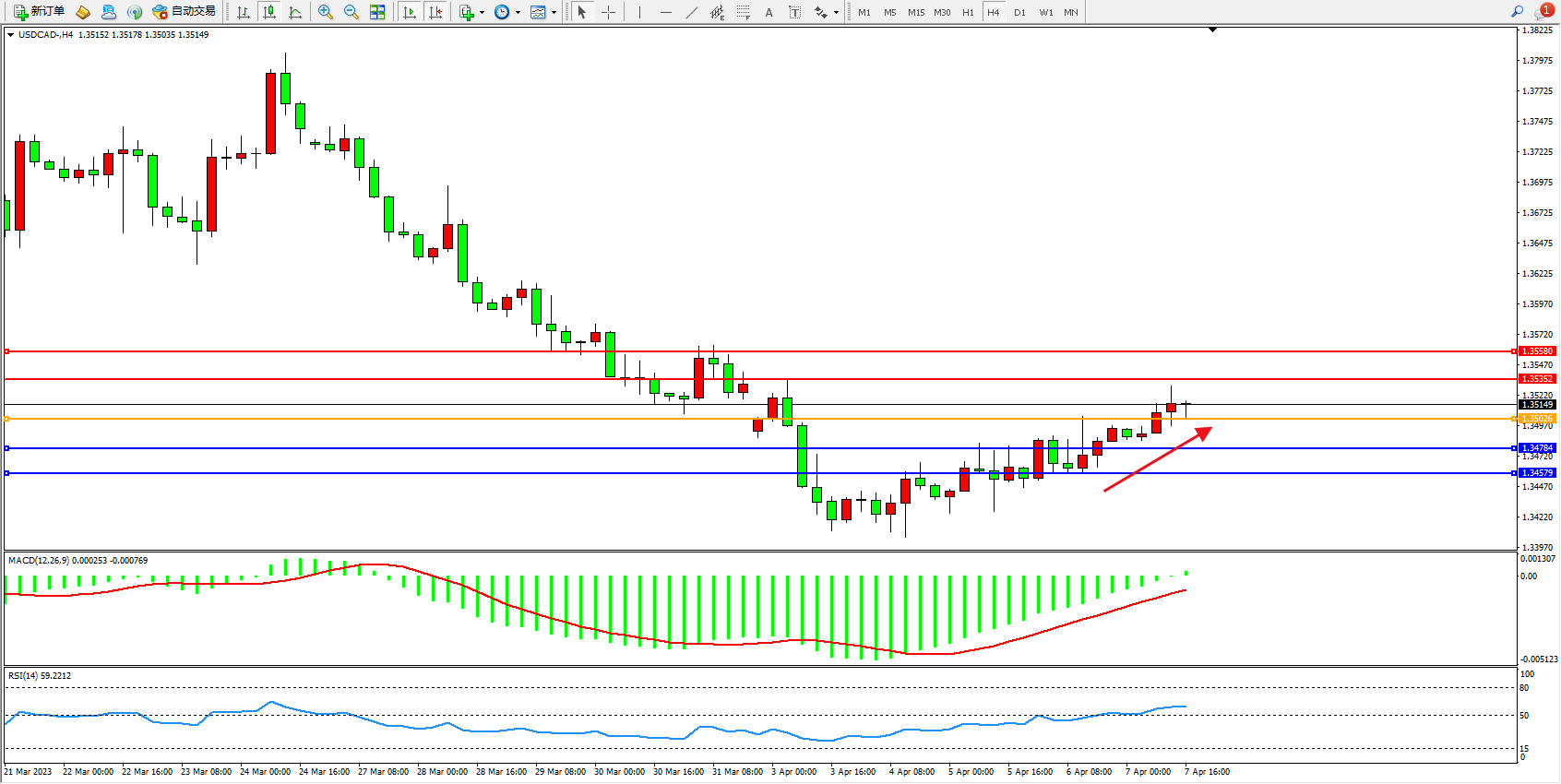Click the 新订单 new order button
1561x784 pixels.
tap(39, 12)
